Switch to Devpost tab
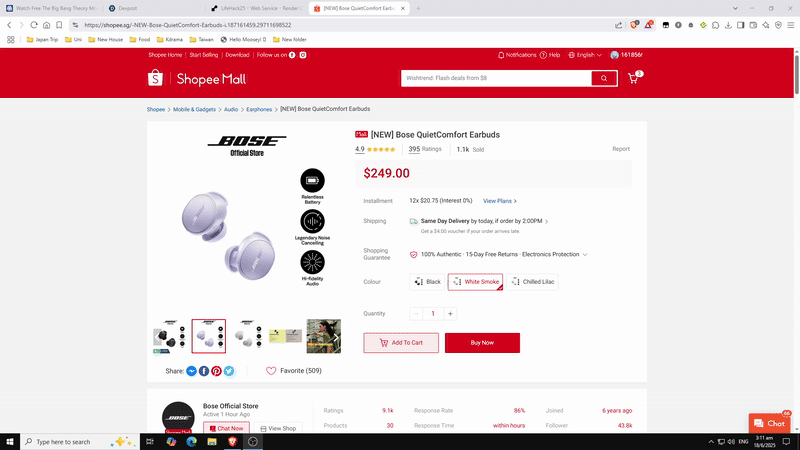This screenshot has height=450, width=800. click(x=153, y=8)
